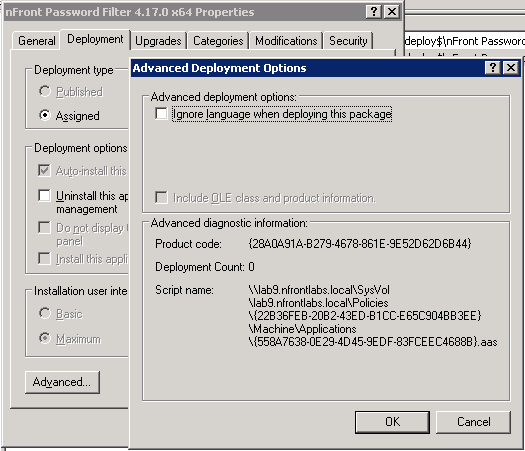Check Include OLE class and product information
Image resolution: width=525 pixels, height=451 pixels.
[161, 198]
